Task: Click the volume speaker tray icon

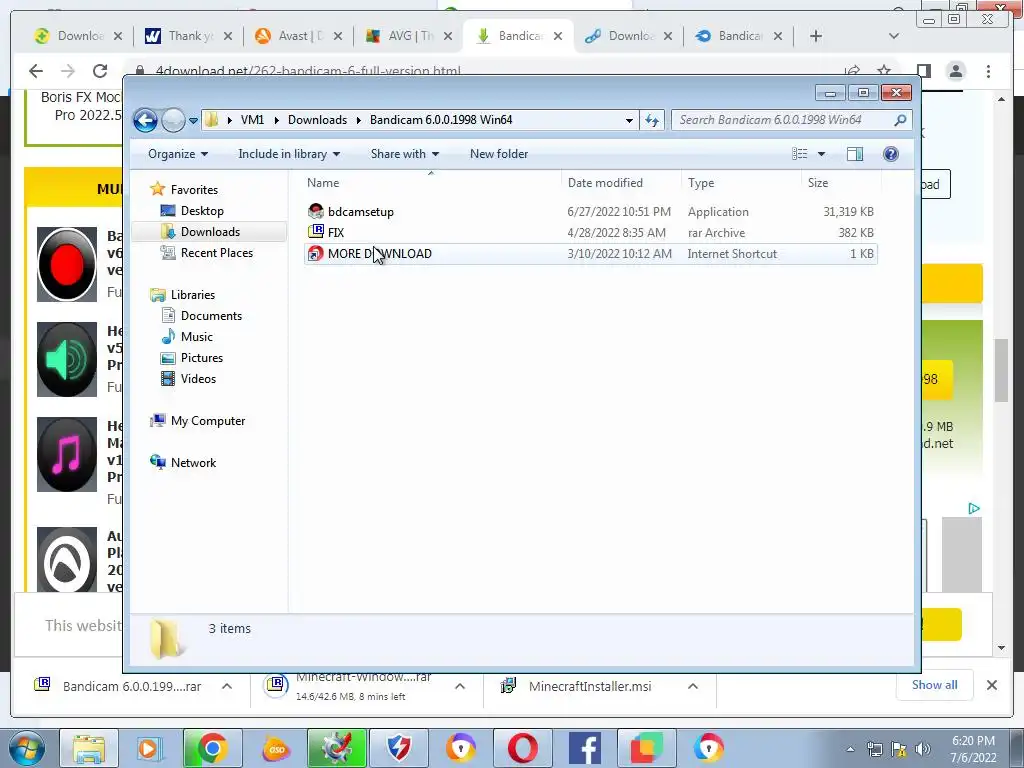Action: click(923, 749)
